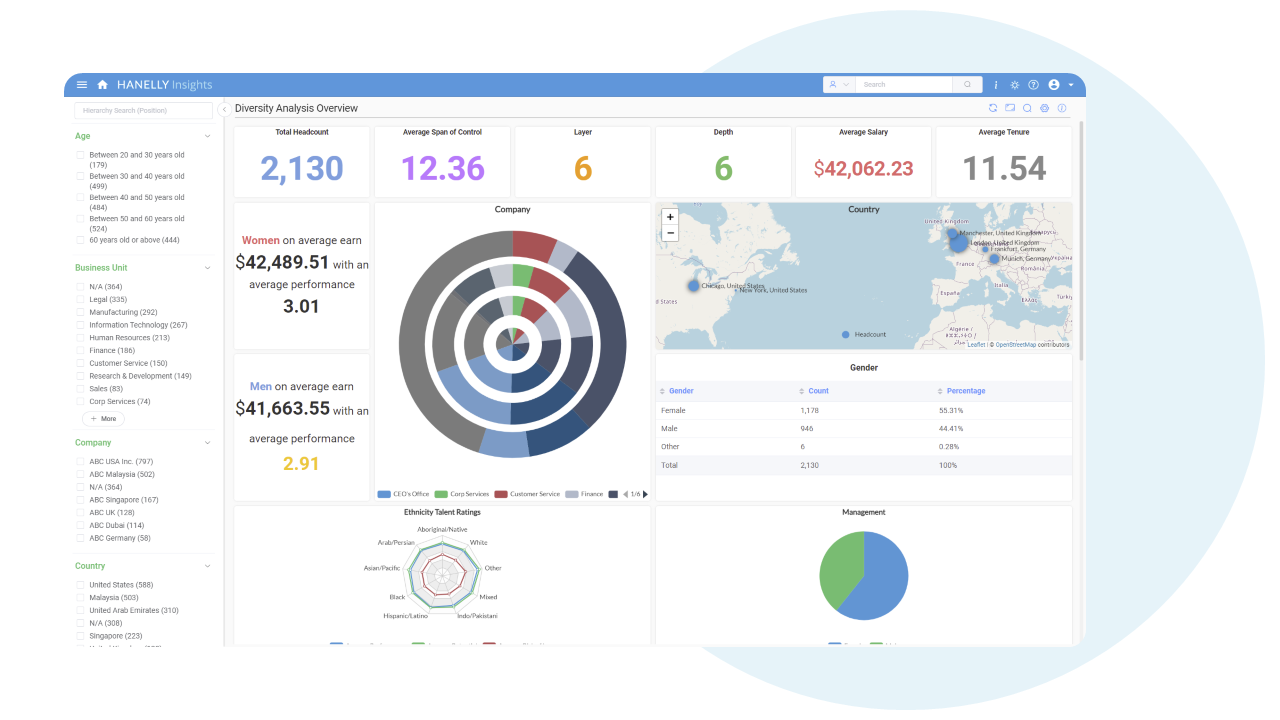Click the user account avatar icon
This screenshot has width=1280, height=720.
[1053, 85]
